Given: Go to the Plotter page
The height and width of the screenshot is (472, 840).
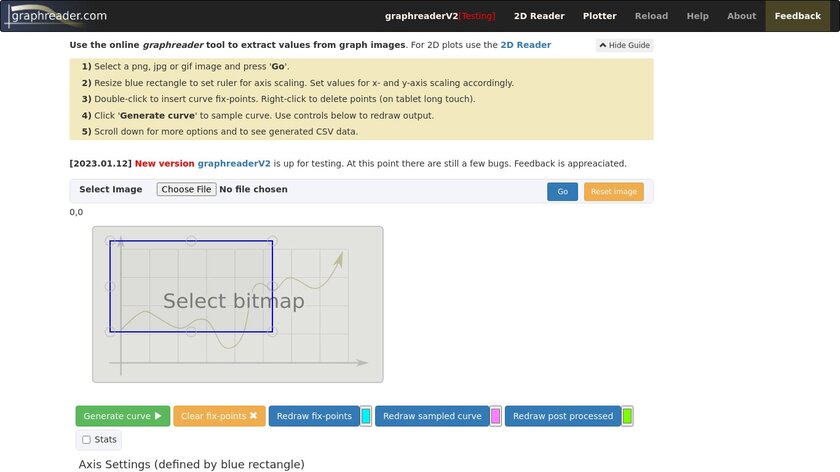Looking at the screenshot, I should 599,16.
